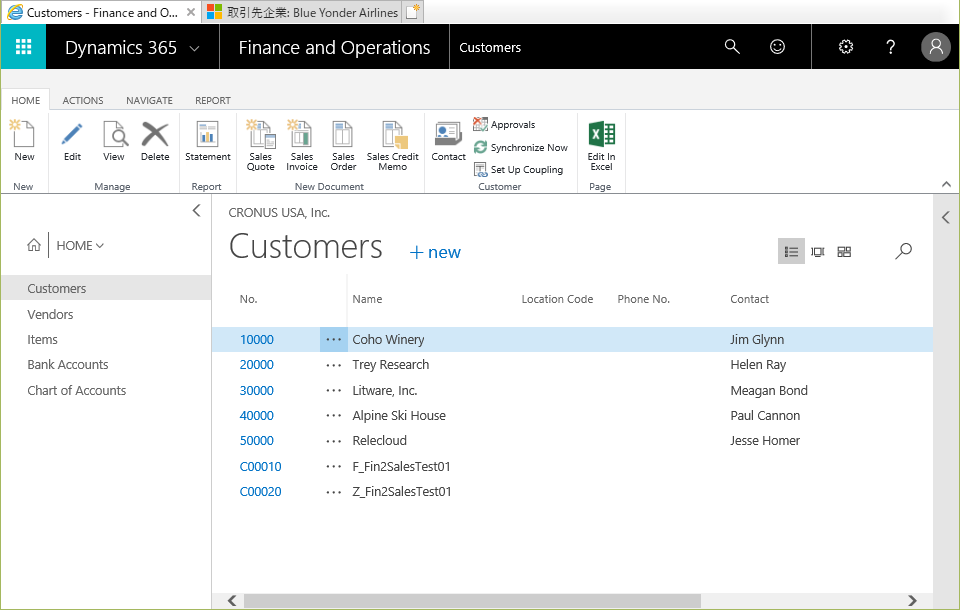Image resolution: width=960 pixels, height=610 pixels.
Task: Open row menu for Relecloud
Action: (x=334, y=441)
